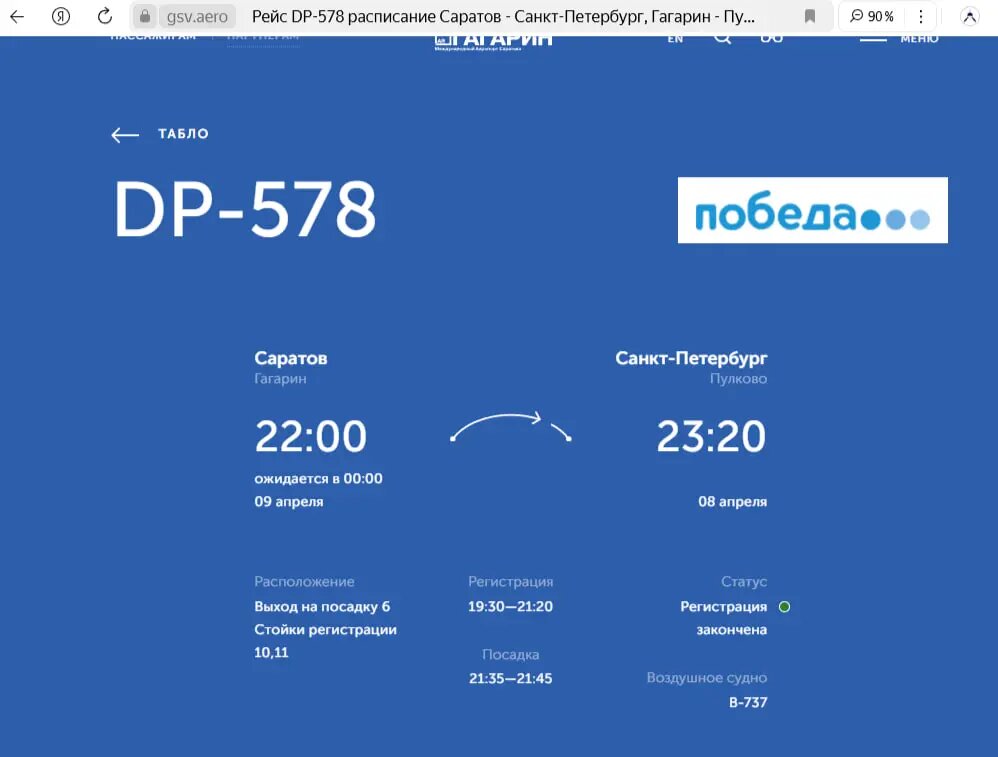The width and height of the screenshot is (998, 757).
Task: Go back with the browser back arrow
Action: 17,16
